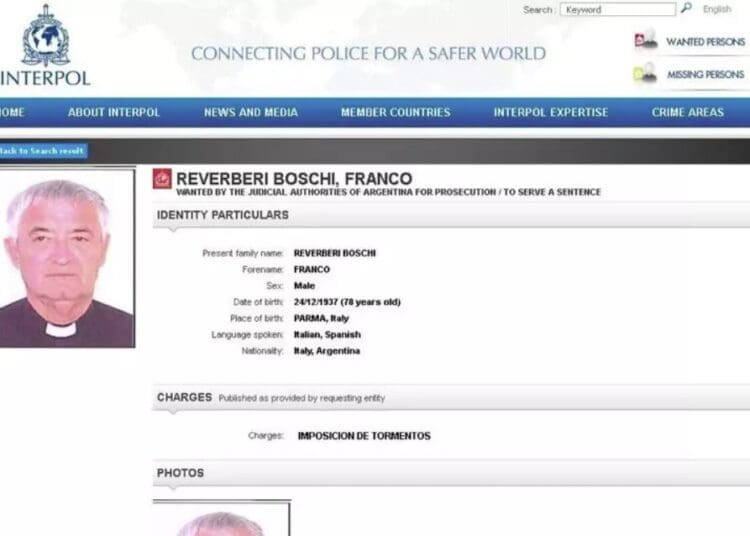
Task: Click Back to Search result button
Action: point(43,151)
